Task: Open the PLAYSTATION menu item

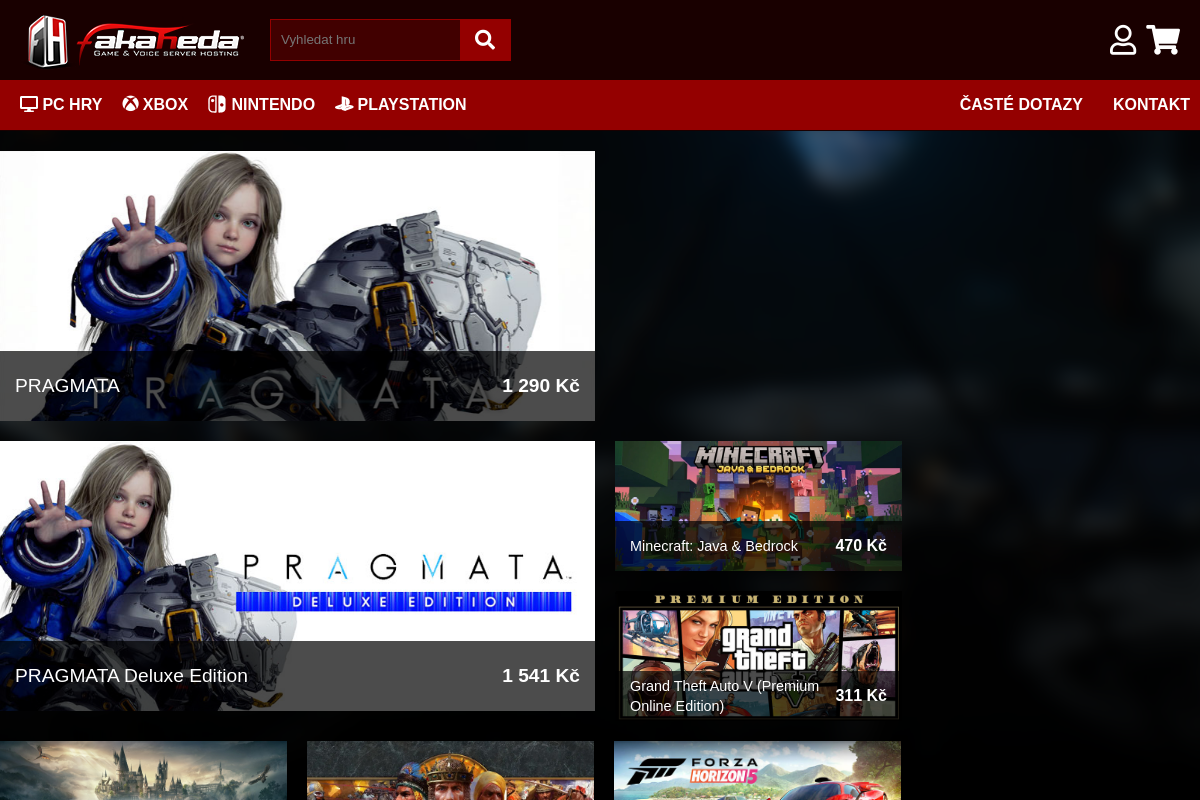Action: point(400,104)
